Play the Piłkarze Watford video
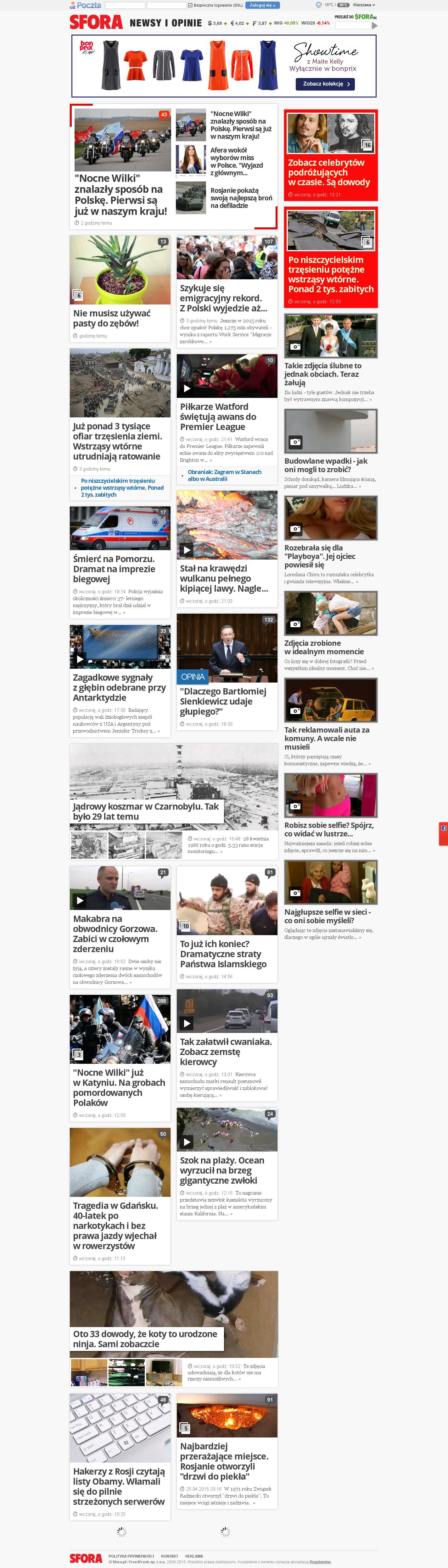Screen dimensions: 448x1568 tap(187, 388)
